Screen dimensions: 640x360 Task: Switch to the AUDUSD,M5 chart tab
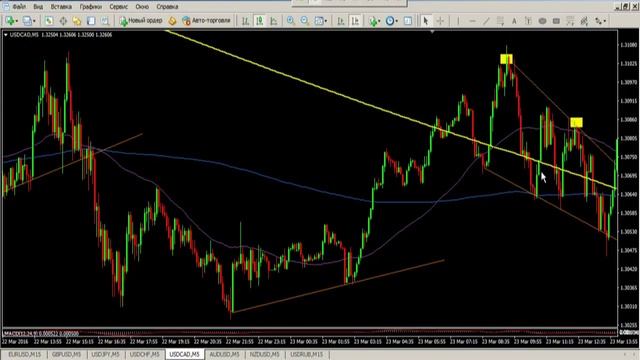point(224,355)
